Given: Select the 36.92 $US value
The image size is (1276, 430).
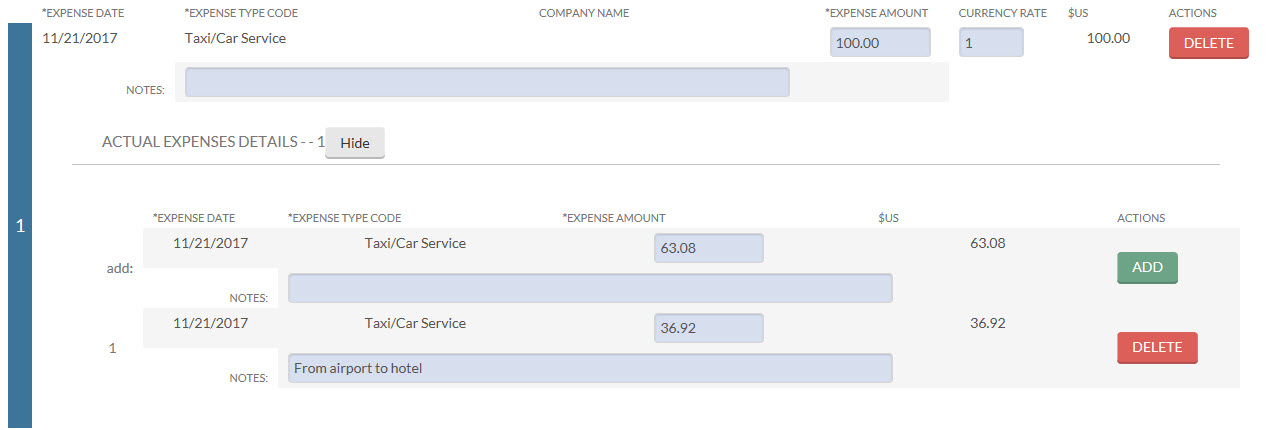Looking at the screenshot, I should [988, 323].
